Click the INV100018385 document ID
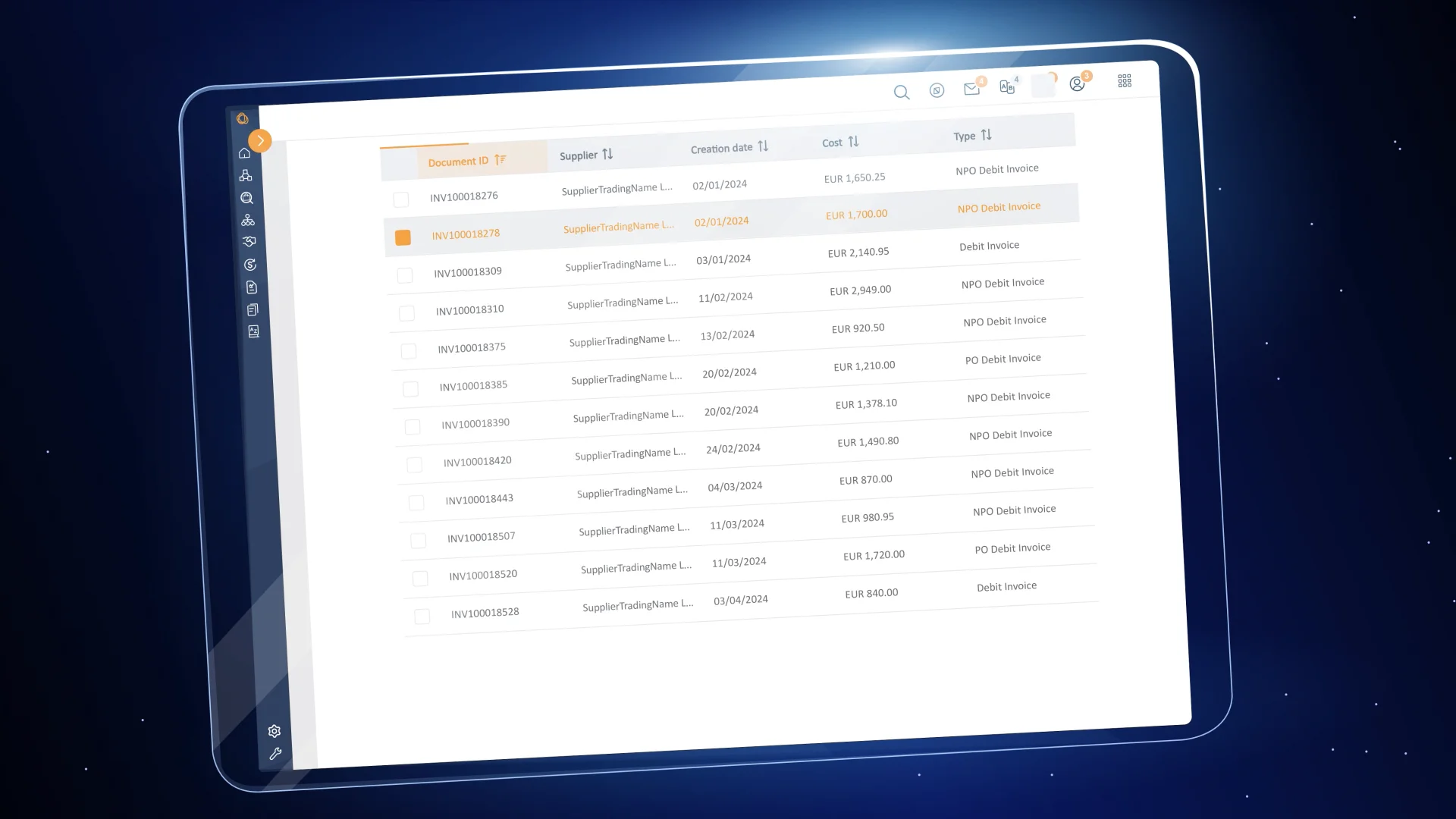 tap(473, 386)
